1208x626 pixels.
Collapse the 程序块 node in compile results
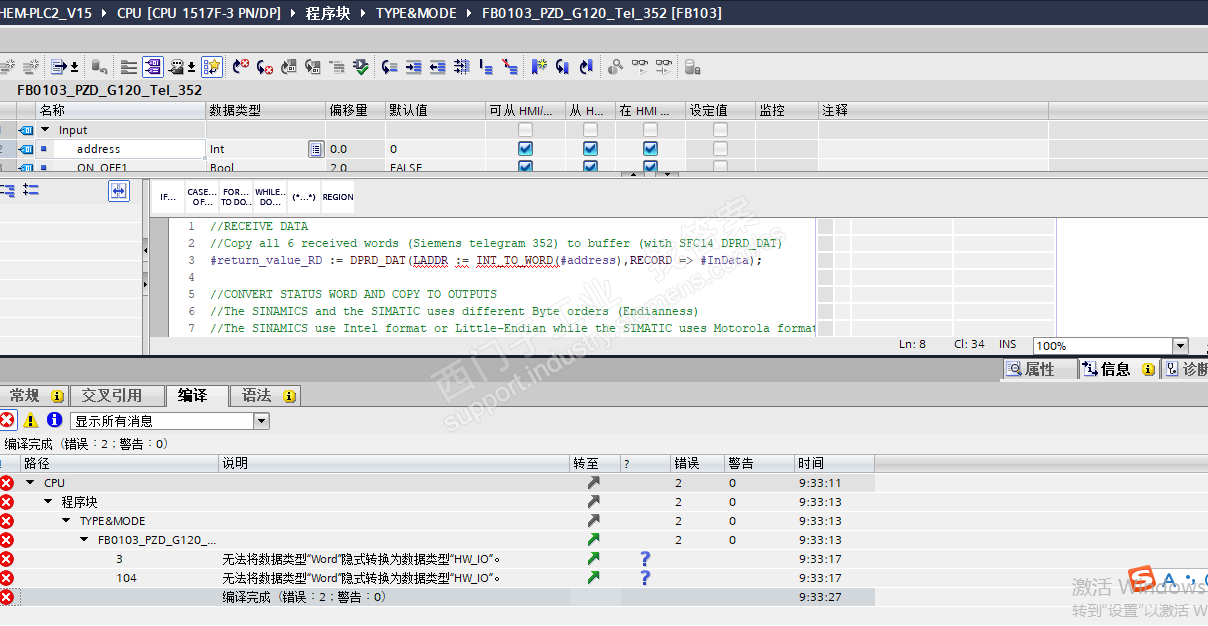(48, 502)
